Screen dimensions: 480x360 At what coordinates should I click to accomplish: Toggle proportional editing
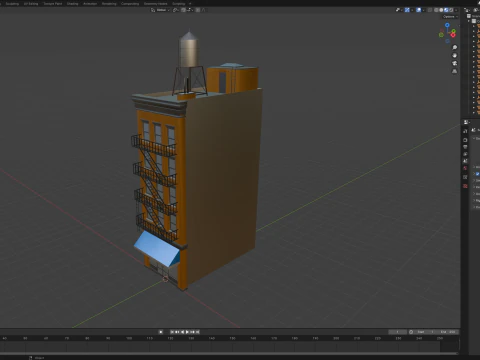point(198,10)
